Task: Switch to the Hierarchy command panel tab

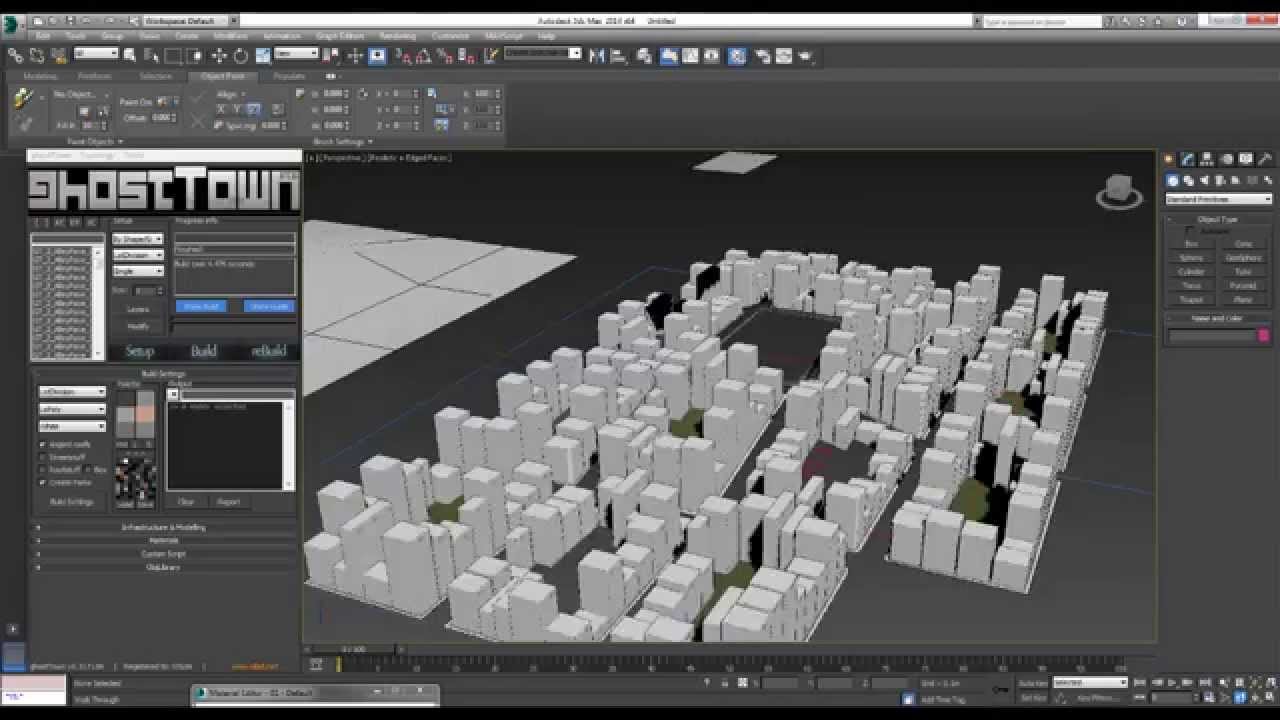Action: point(1207,159)
